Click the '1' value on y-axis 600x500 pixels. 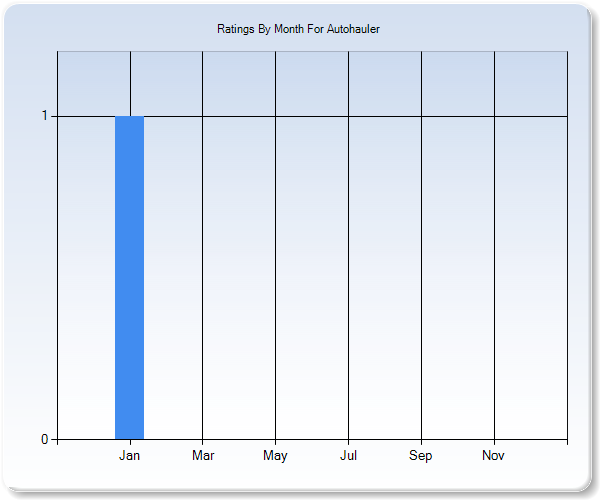click(45, 115)
